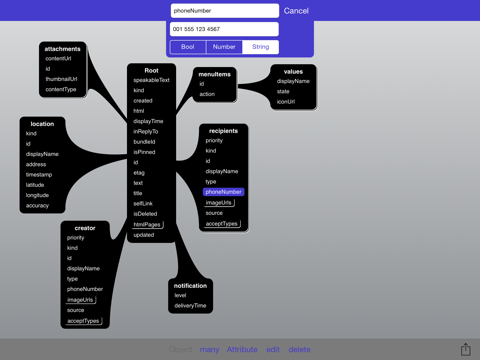Select iconUrl in values node
This screenshot has height=360, width=480.
click(286, 102)
